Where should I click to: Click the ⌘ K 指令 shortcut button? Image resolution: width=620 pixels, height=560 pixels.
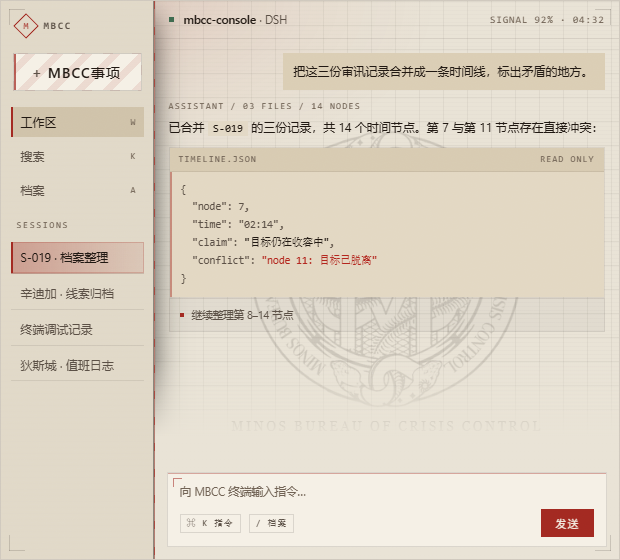(210, 523)
